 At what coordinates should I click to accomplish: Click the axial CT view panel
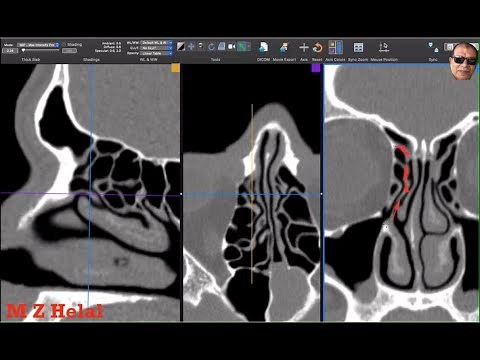252,193
